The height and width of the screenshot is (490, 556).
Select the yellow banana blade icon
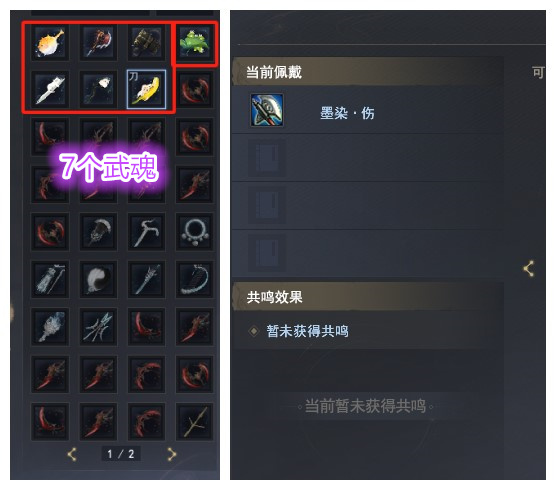[146, 89]
